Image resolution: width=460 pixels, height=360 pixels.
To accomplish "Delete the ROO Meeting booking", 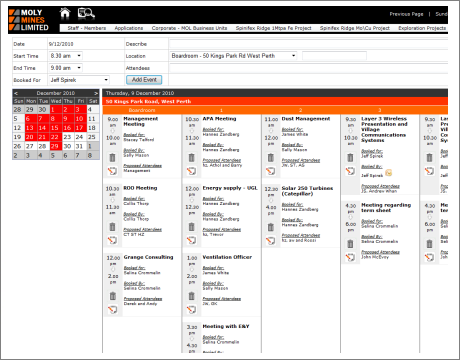I will click(x=112, y=227).
